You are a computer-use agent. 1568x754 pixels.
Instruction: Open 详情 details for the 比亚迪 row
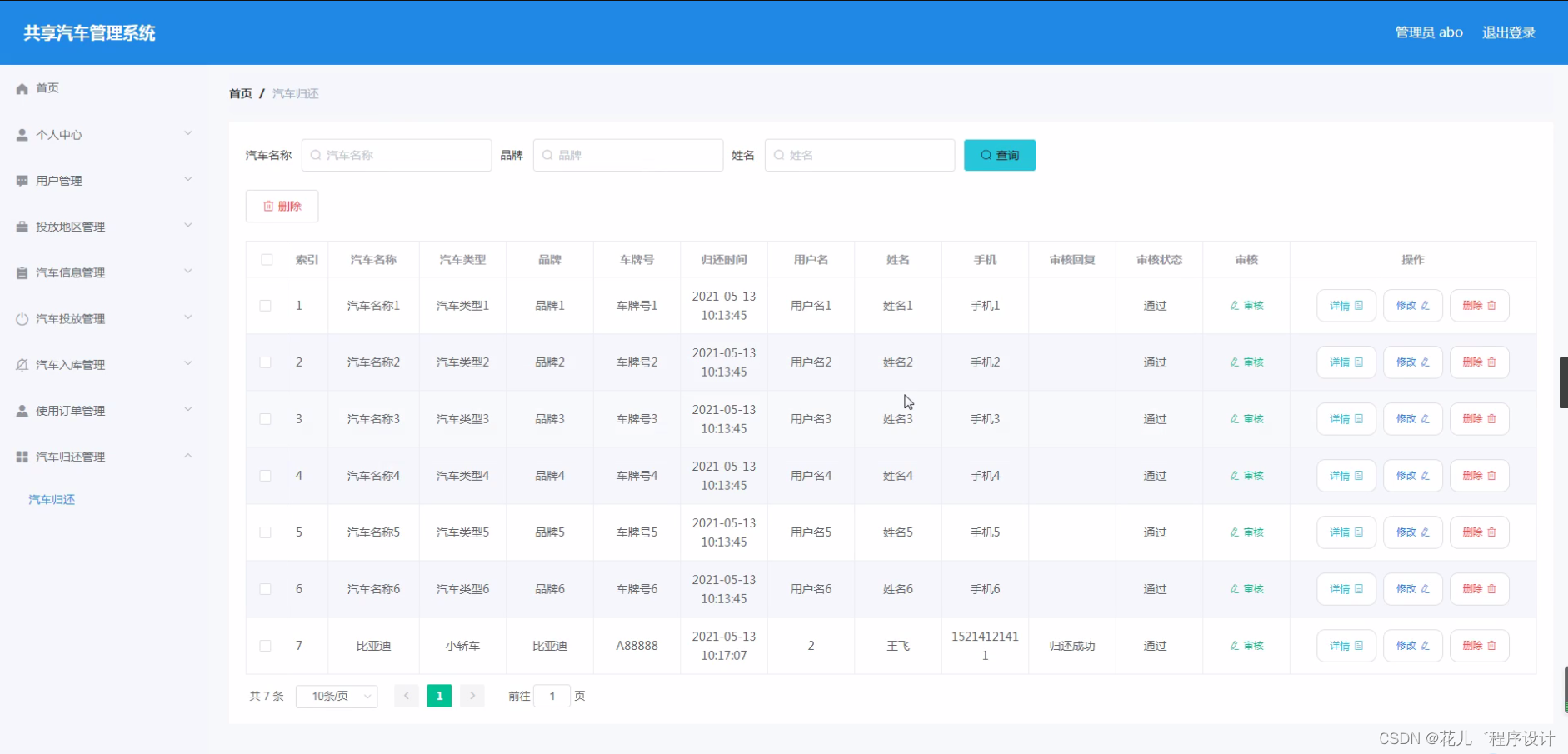click(1346, 646)
